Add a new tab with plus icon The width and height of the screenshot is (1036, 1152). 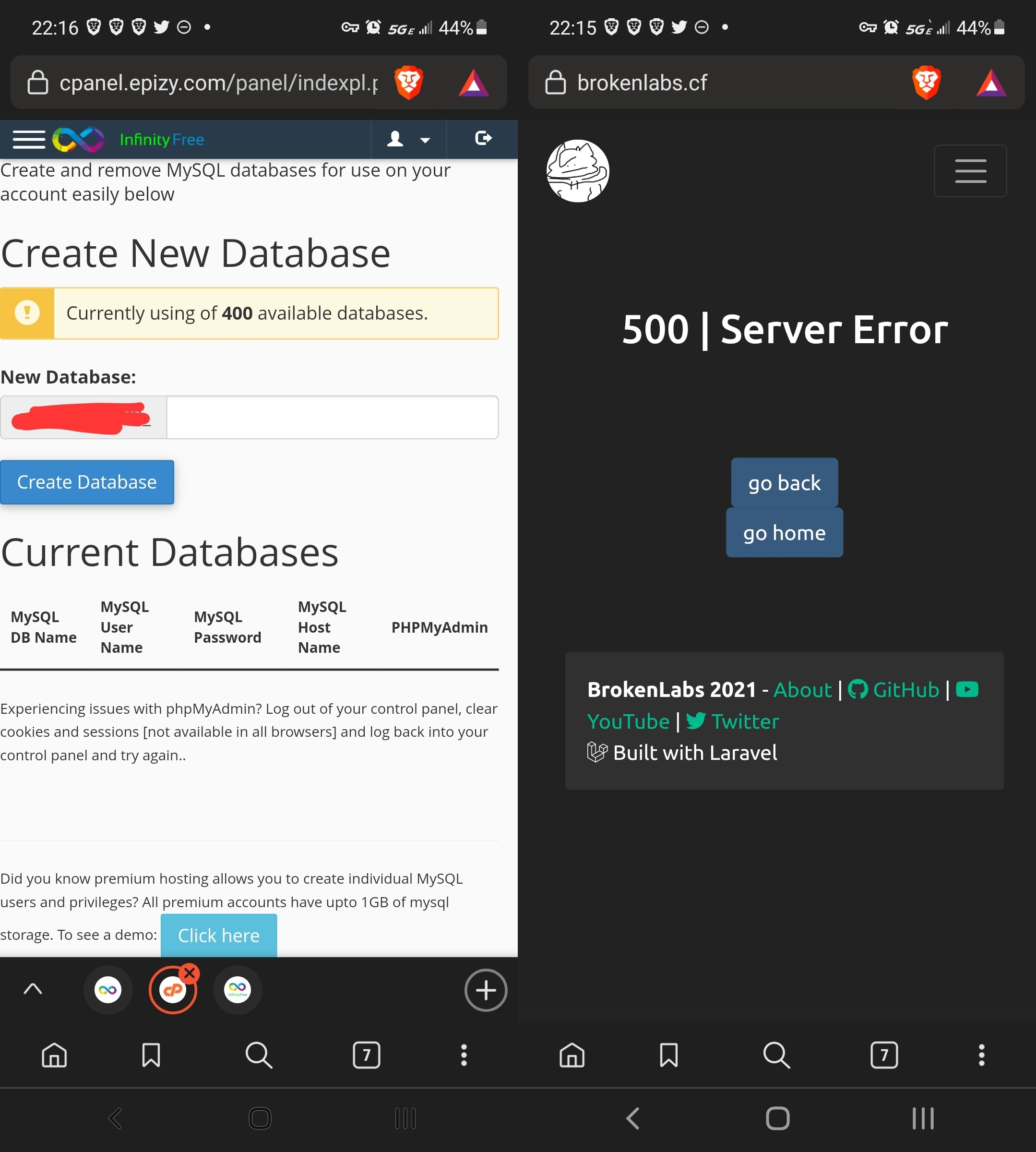486,990
